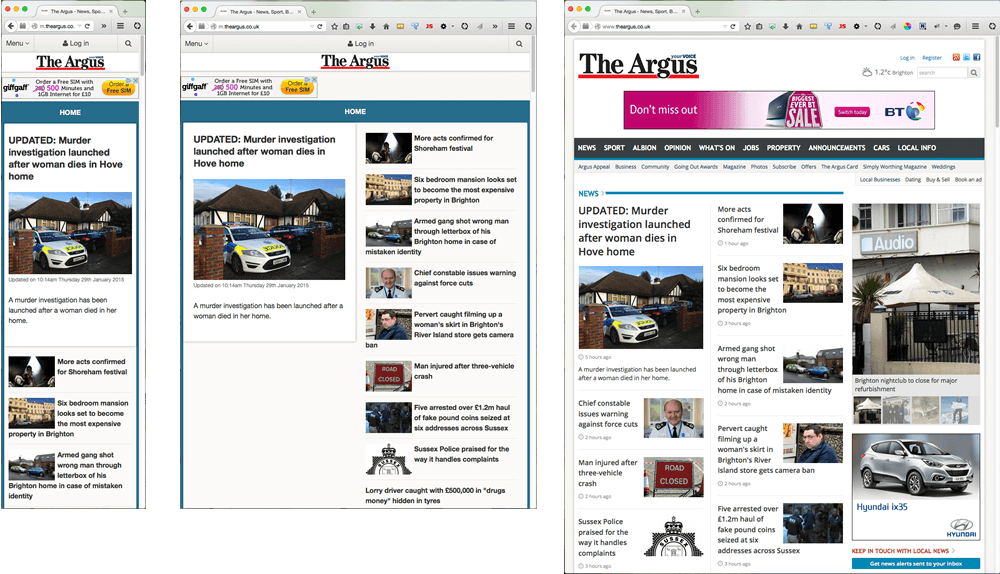Open URL history dropdown arrow in the middle window

coord(311,26)
